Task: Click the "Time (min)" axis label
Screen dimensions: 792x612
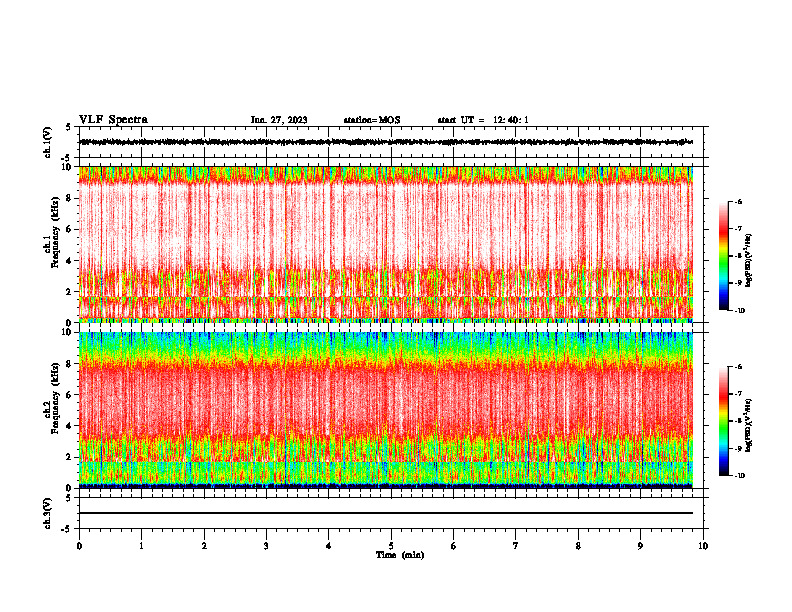Action: 400,555
